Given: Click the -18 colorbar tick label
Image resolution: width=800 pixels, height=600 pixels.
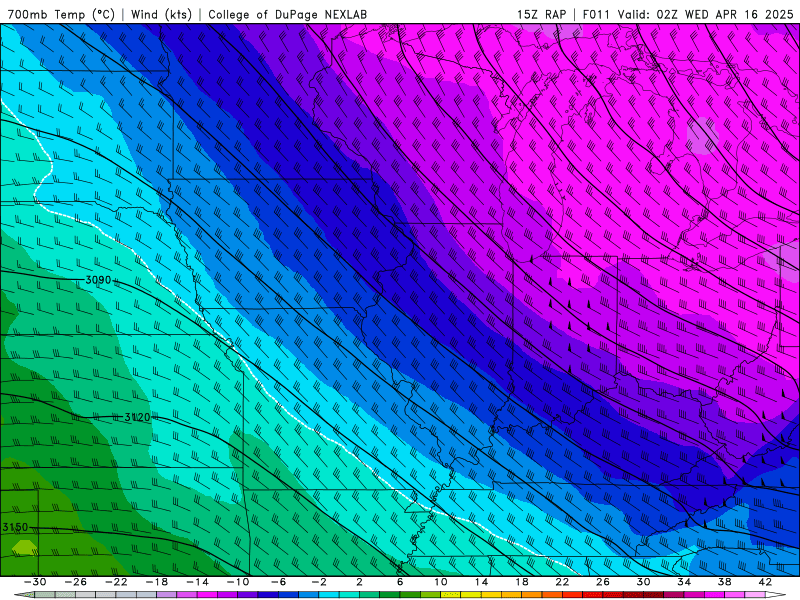Looking at the screenshot, I should [x=157, y=582].
